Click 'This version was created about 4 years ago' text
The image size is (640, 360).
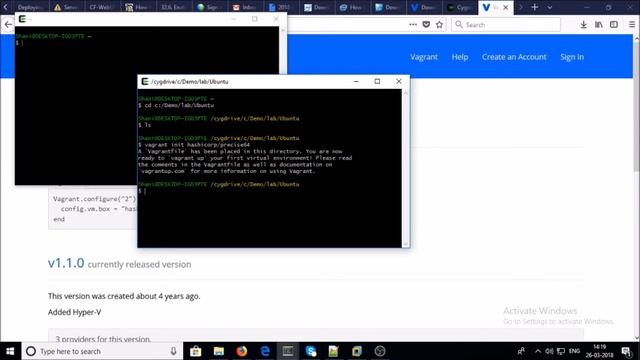124,296
